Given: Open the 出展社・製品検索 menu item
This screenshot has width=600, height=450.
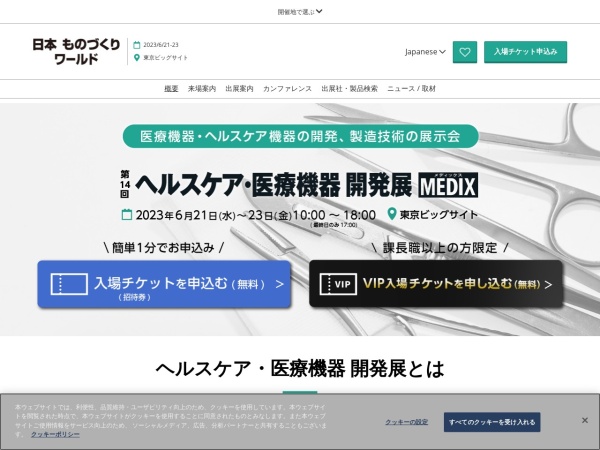Looking at the screenshot, I should 349,89.
